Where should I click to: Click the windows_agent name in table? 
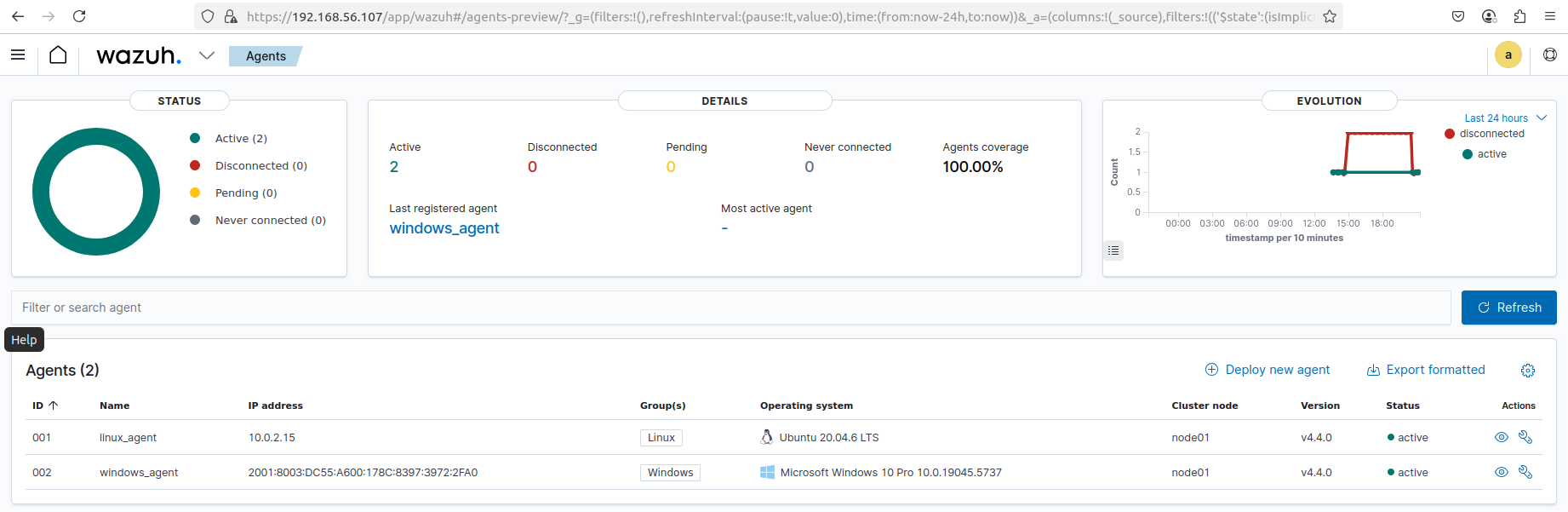click(139, 473)
